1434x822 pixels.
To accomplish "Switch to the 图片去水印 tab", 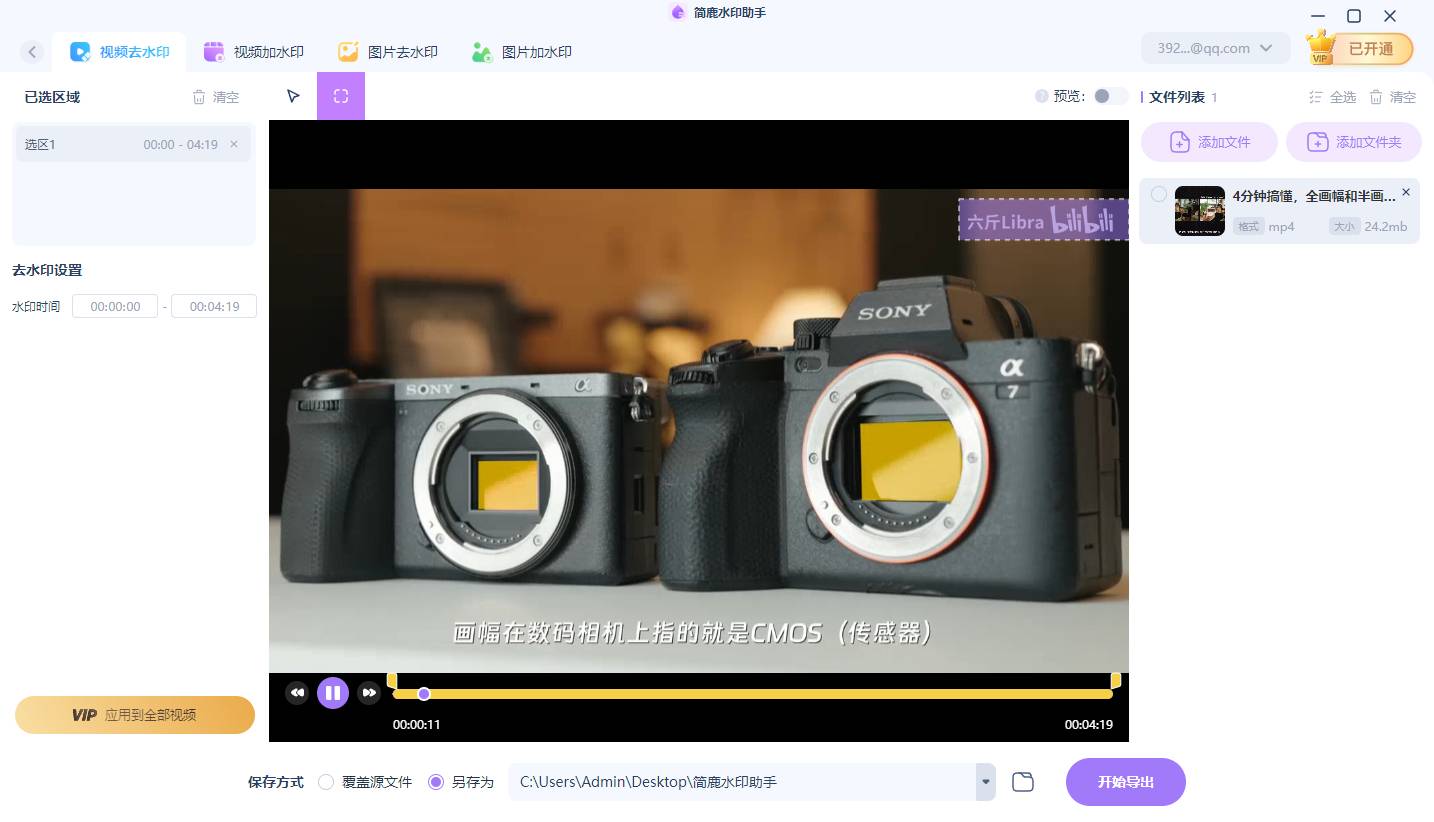I will [x=388, y=52].
